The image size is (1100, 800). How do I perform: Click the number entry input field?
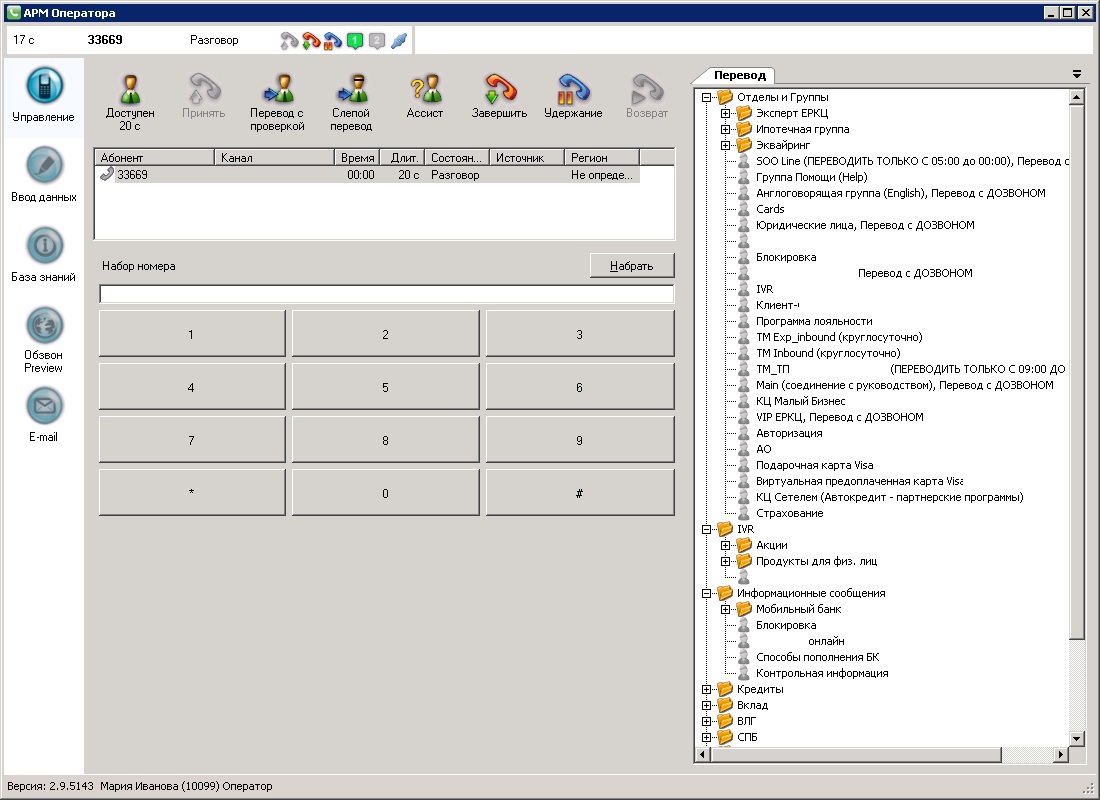pyautogui.click(x=386, y=294)
